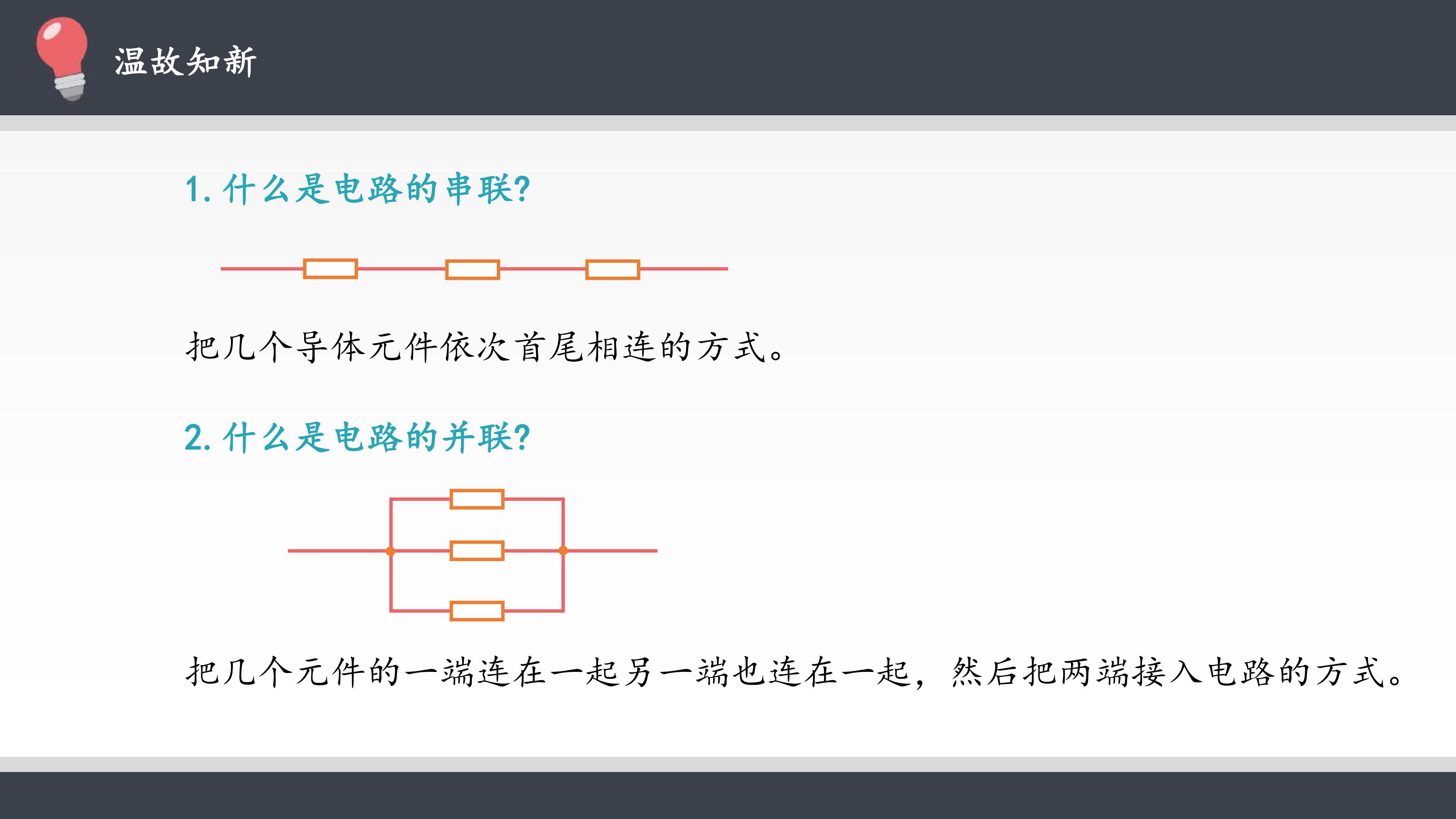
Task: Click the number 2. before the parallel question
Action: pos(198,438)
